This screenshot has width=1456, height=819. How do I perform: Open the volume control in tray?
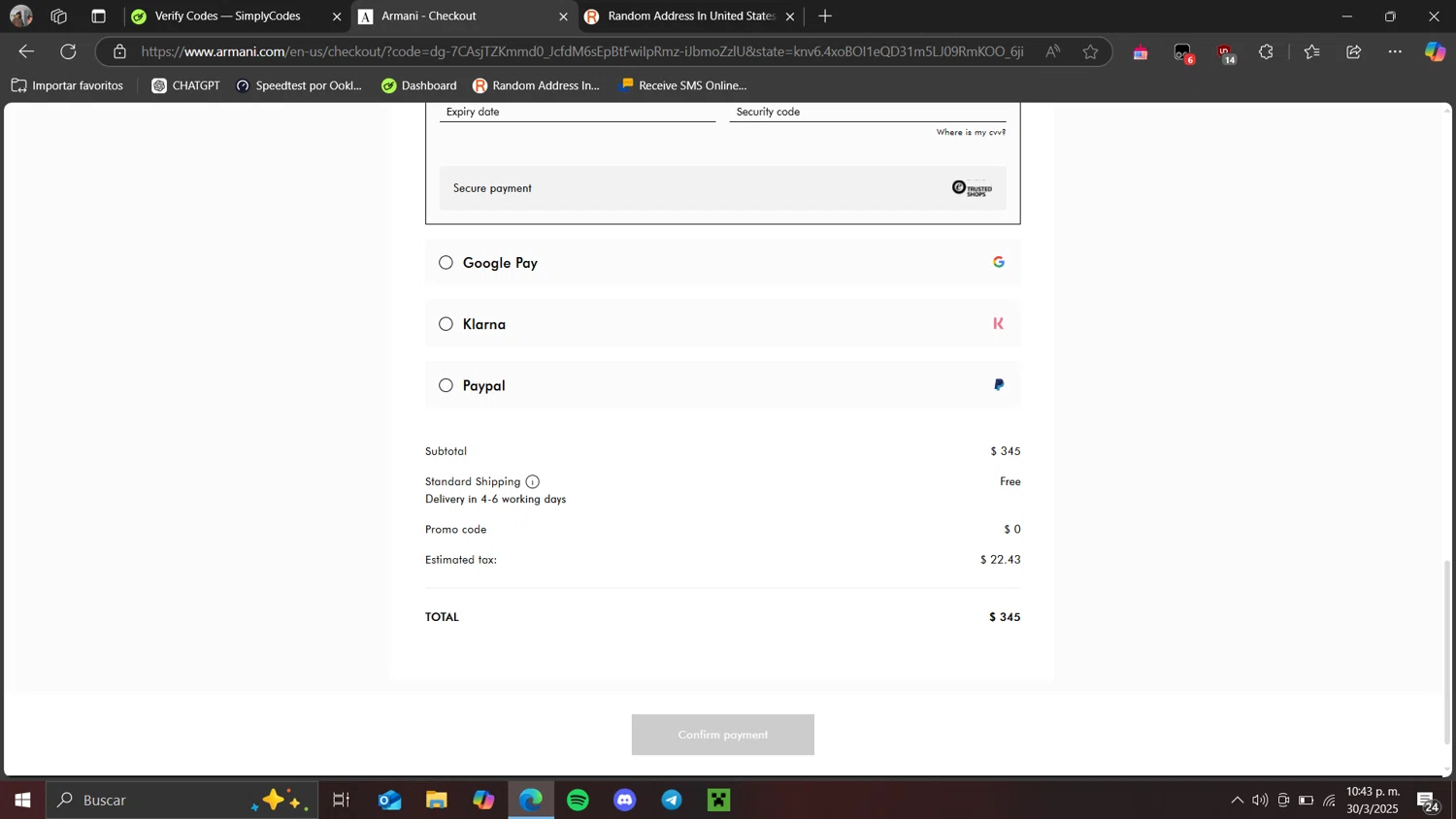(1260, 801)
